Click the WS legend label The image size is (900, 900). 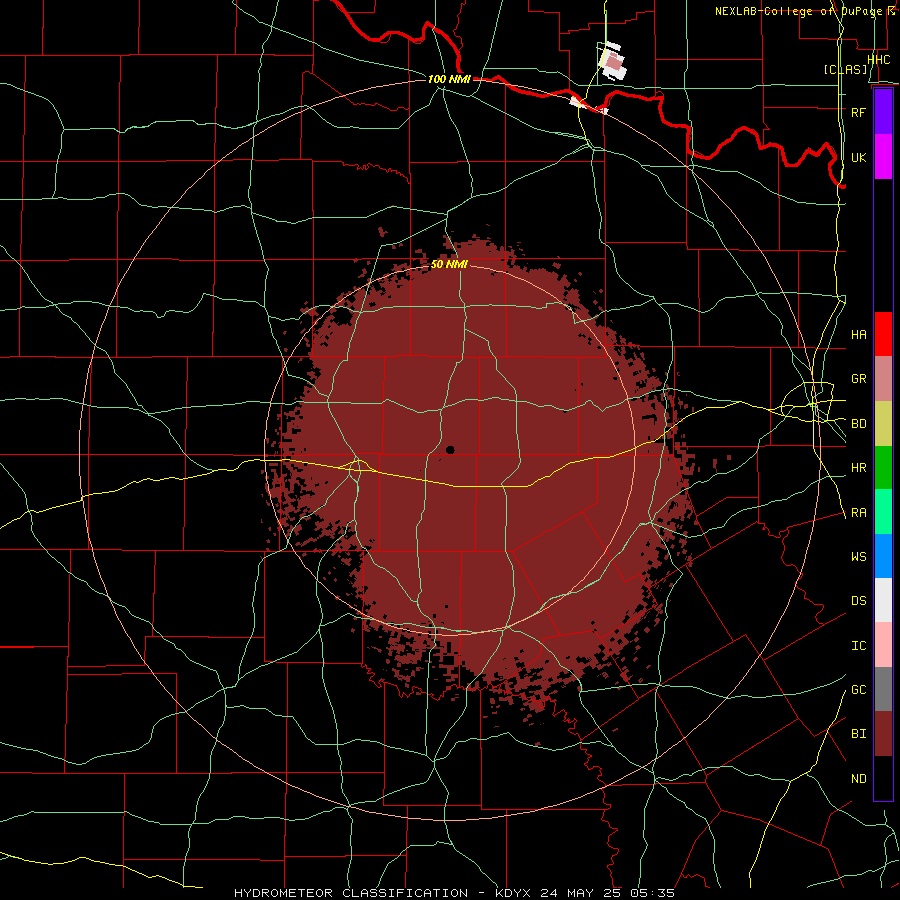pyautogui.click(x=858, y=557)
